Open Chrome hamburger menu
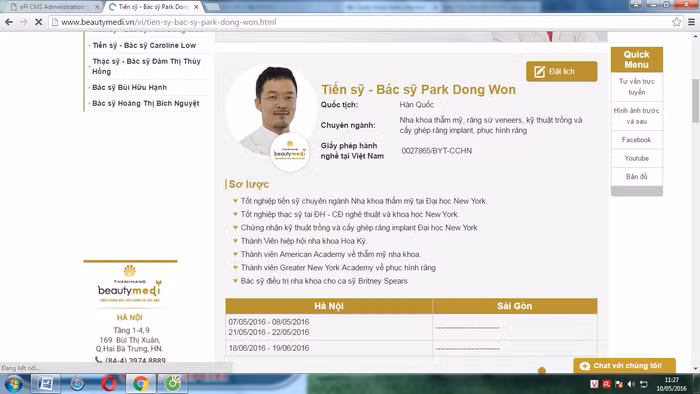Viewport: 700px width, 394px height. [691, 22]
